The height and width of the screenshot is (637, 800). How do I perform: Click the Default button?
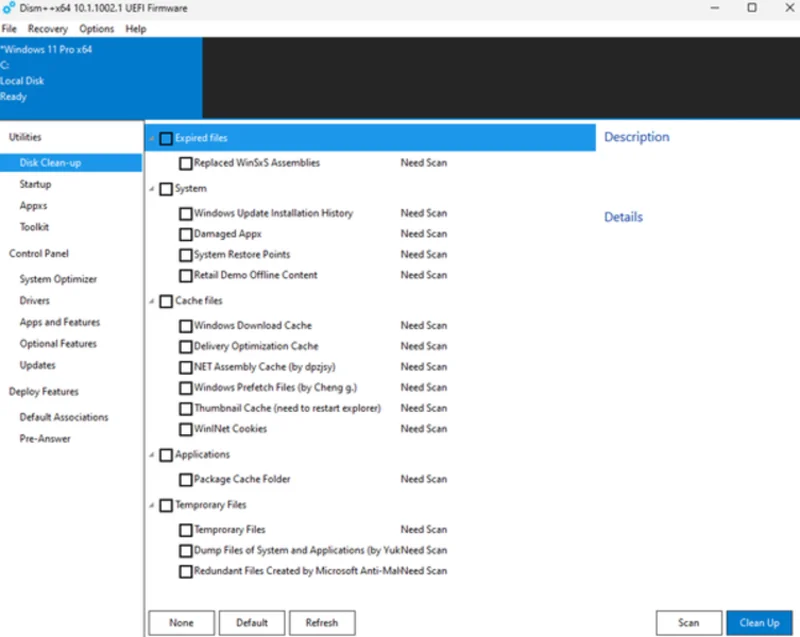tap(252, 623)
